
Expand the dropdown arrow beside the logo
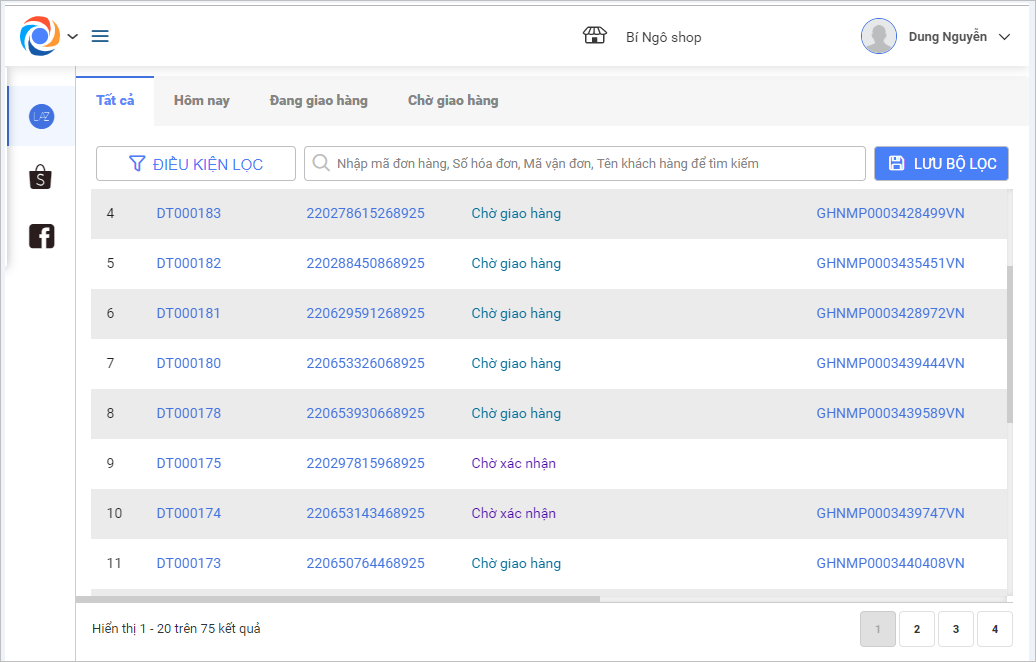click(73, 37)
